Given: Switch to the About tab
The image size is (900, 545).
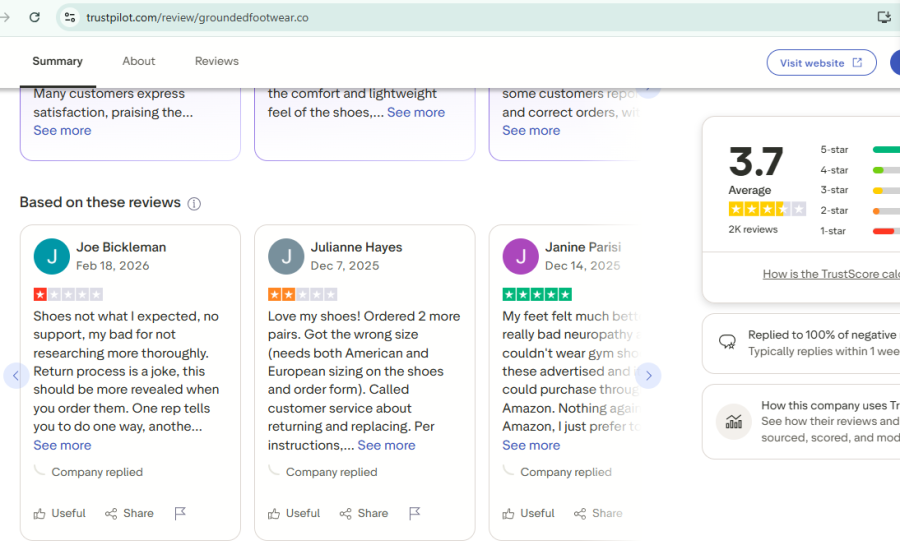Looking at the screenshot, I should [139, 61].
